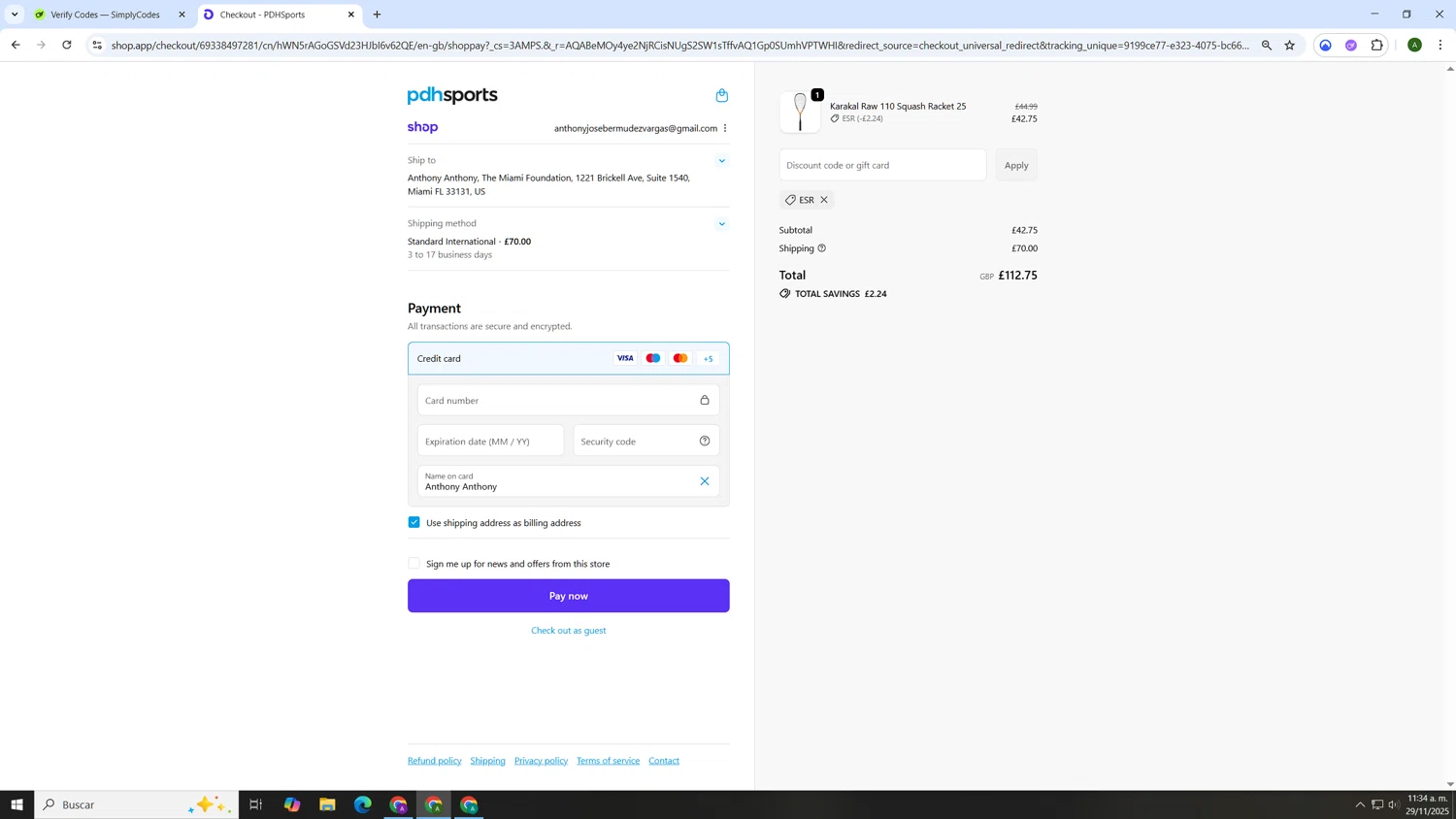Viewport: 1456px width, 819px height.
Task: Open Chrome's three-dot menu
Action: (x=1440, y=45)
